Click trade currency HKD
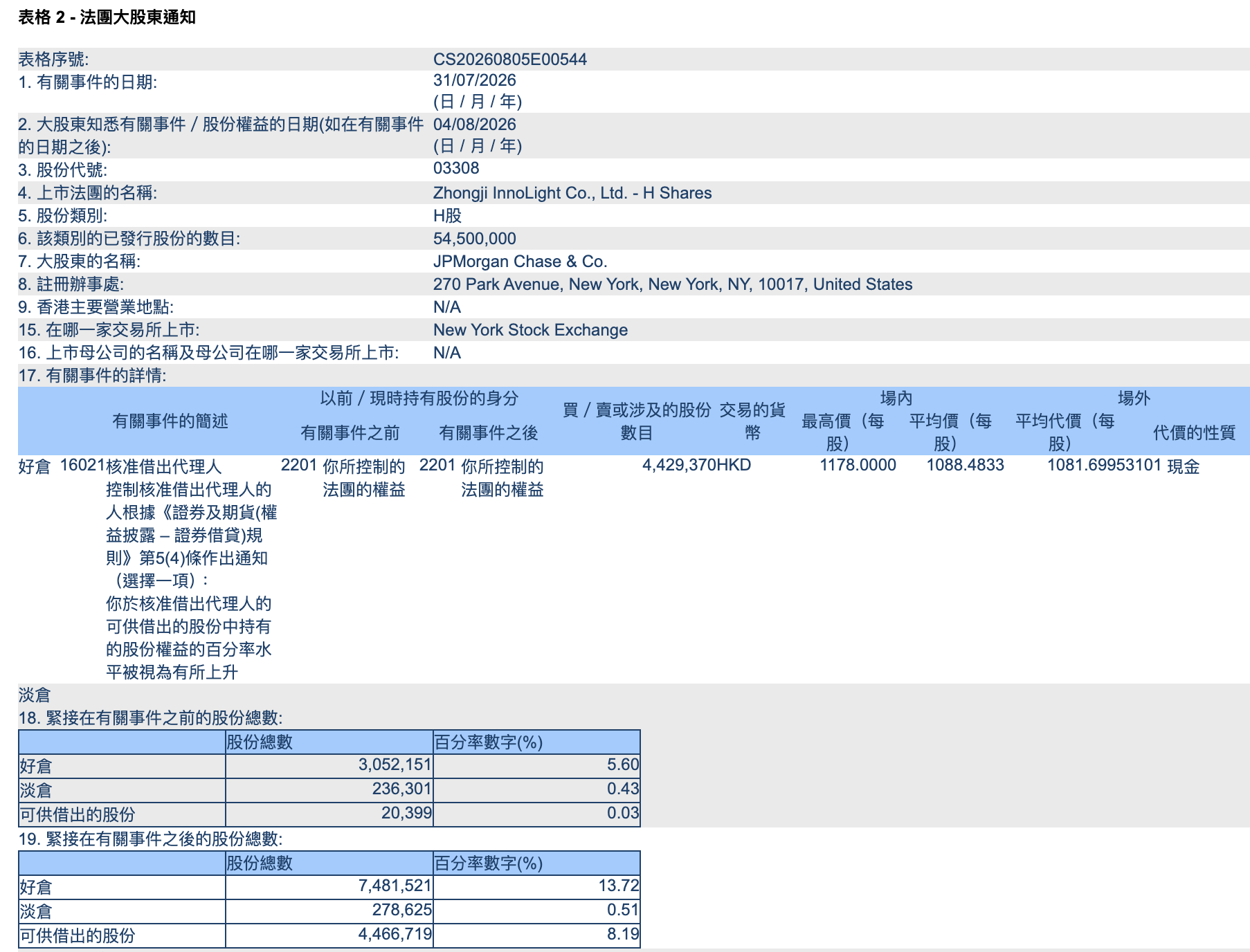Screen dimensions: 1250x952 point(734,465)
